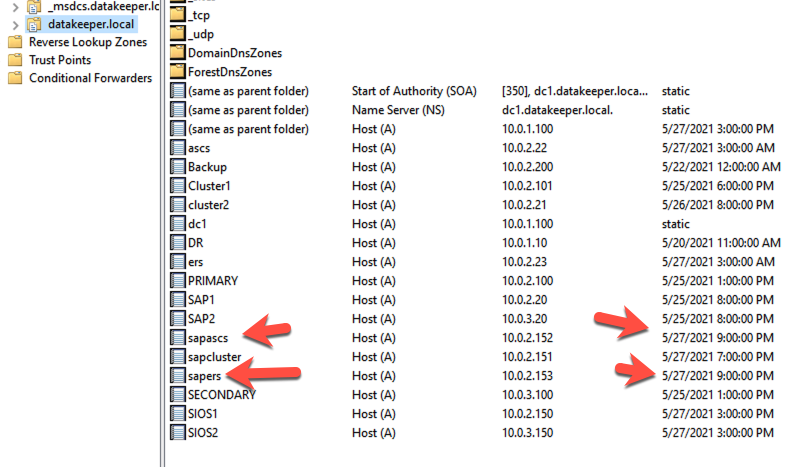The width and height of the screenshot is (812, 467).
Task: Select the DR host record name
Action: point(195,243)
